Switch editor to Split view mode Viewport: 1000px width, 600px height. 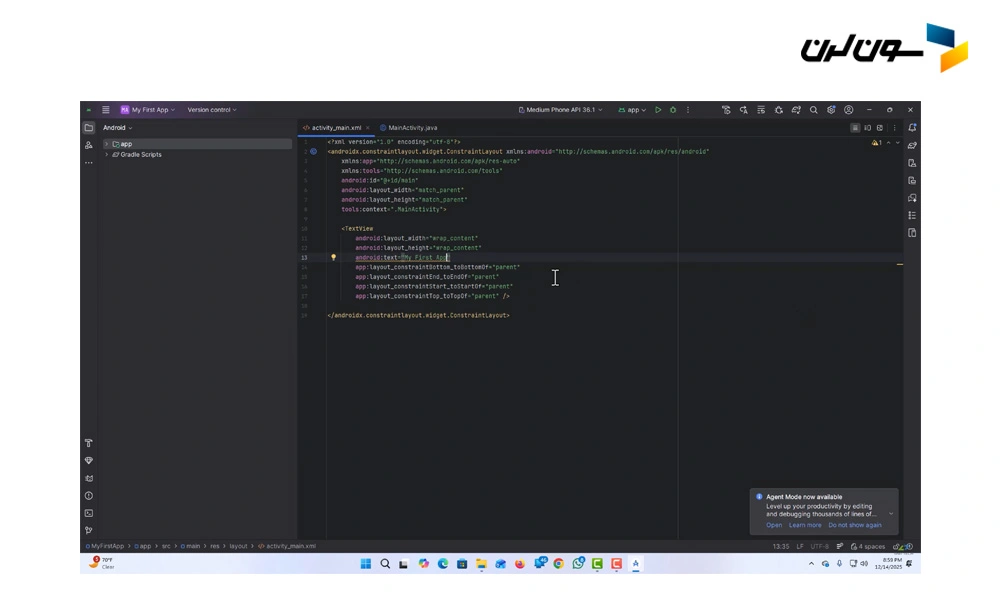(868, 128)
